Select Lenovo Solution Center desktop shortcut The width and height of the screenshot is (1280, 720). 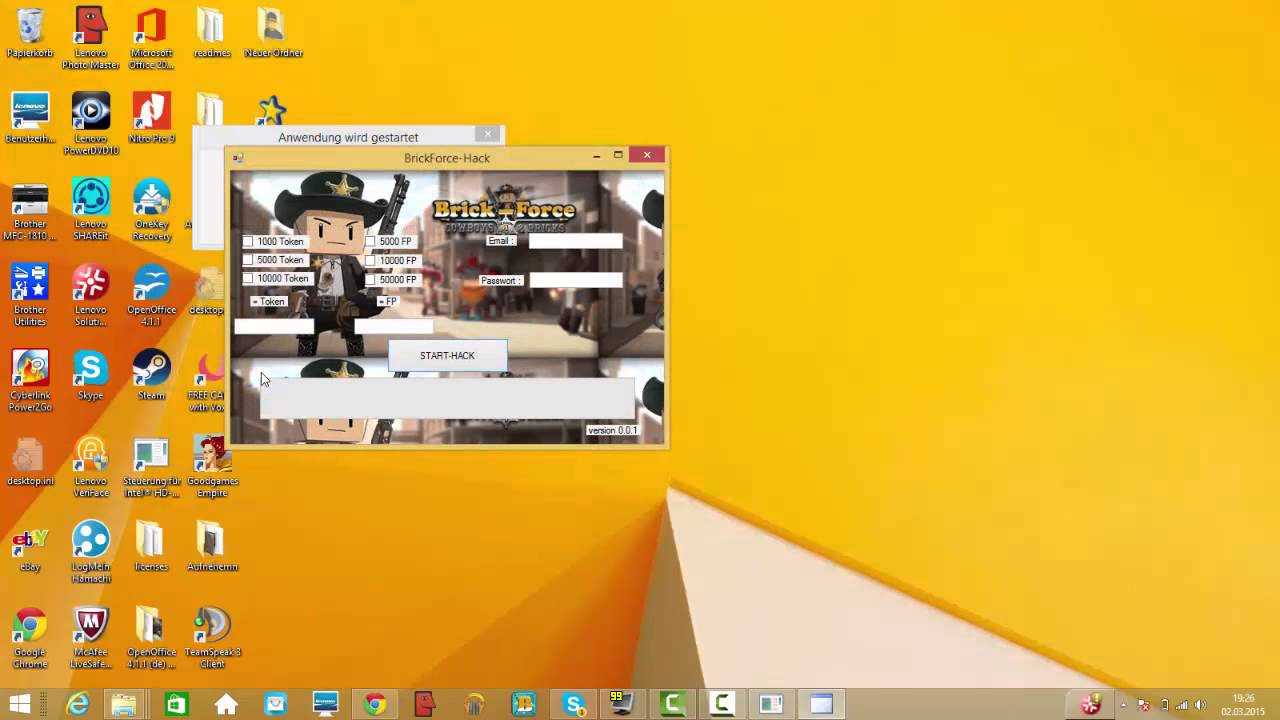[x=91, y=295]
